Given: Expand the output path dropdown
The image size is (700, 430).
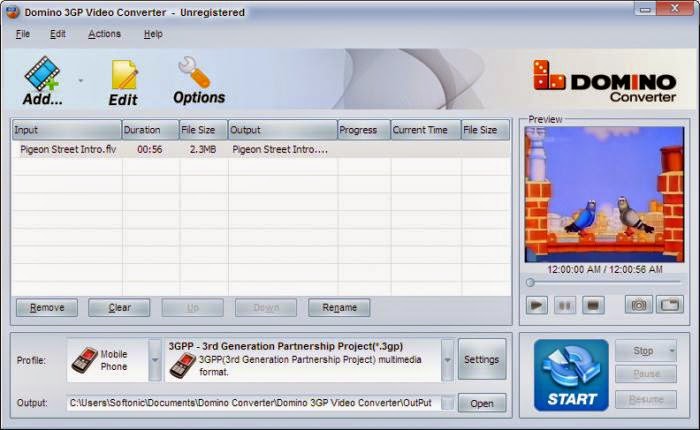Looking at the screenshot, I should pyautogui.click(x=447, y=403).
